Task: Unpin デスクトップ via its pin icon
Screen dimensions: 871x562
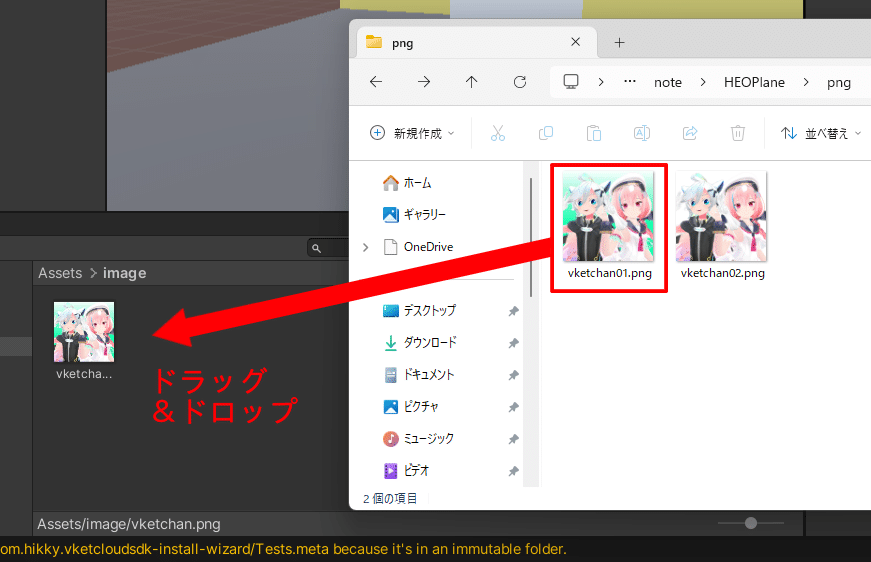Action: coord(513,312)
